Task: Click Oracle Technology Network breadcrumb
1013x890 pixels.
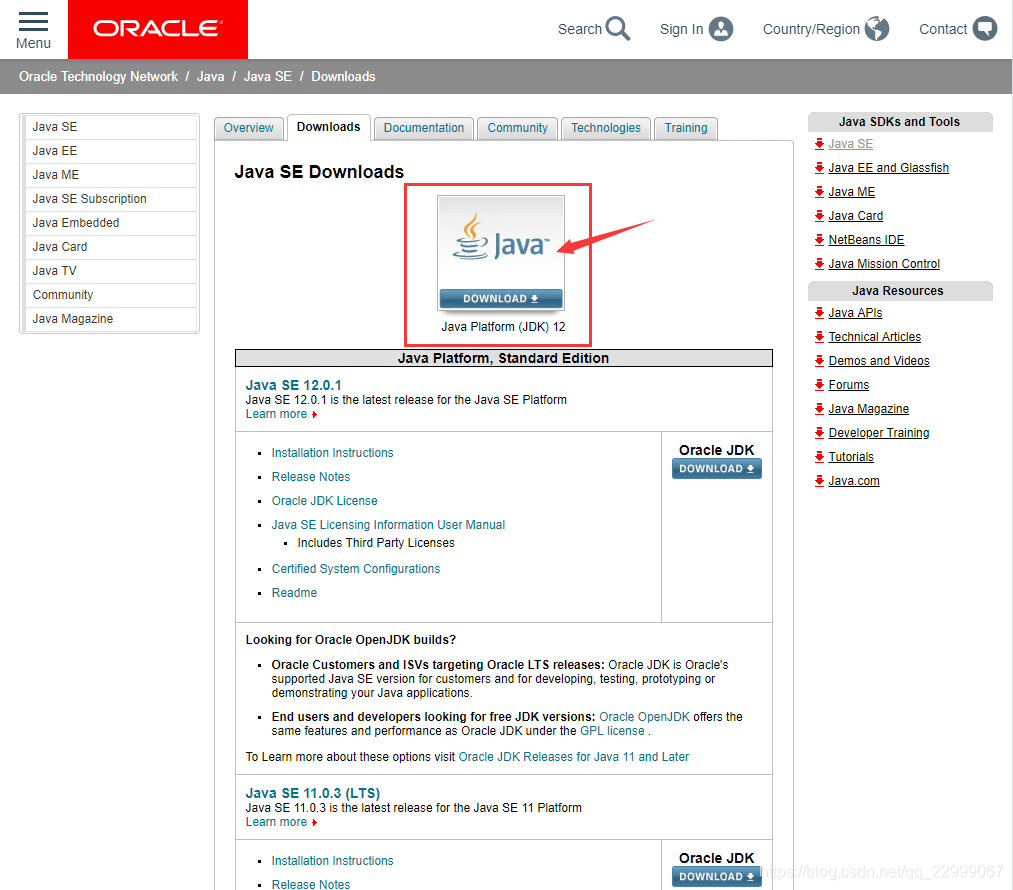Action: (x=98, y=76)
